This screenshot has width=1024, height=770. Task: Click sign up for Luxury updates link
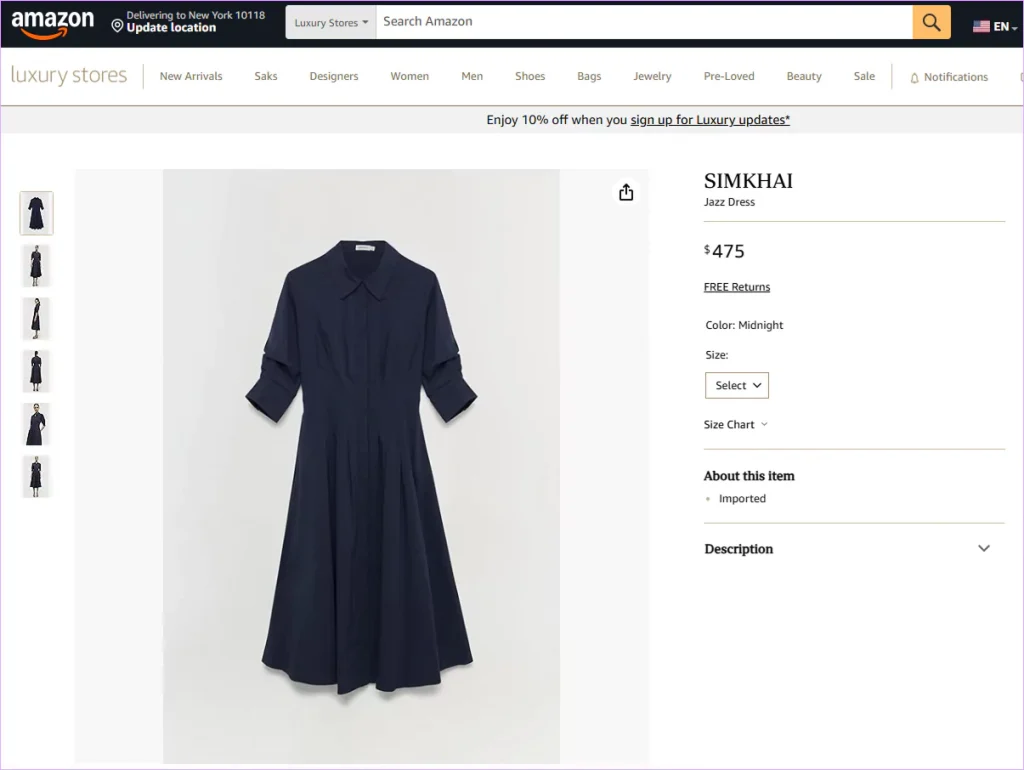[x=710, y=120]
